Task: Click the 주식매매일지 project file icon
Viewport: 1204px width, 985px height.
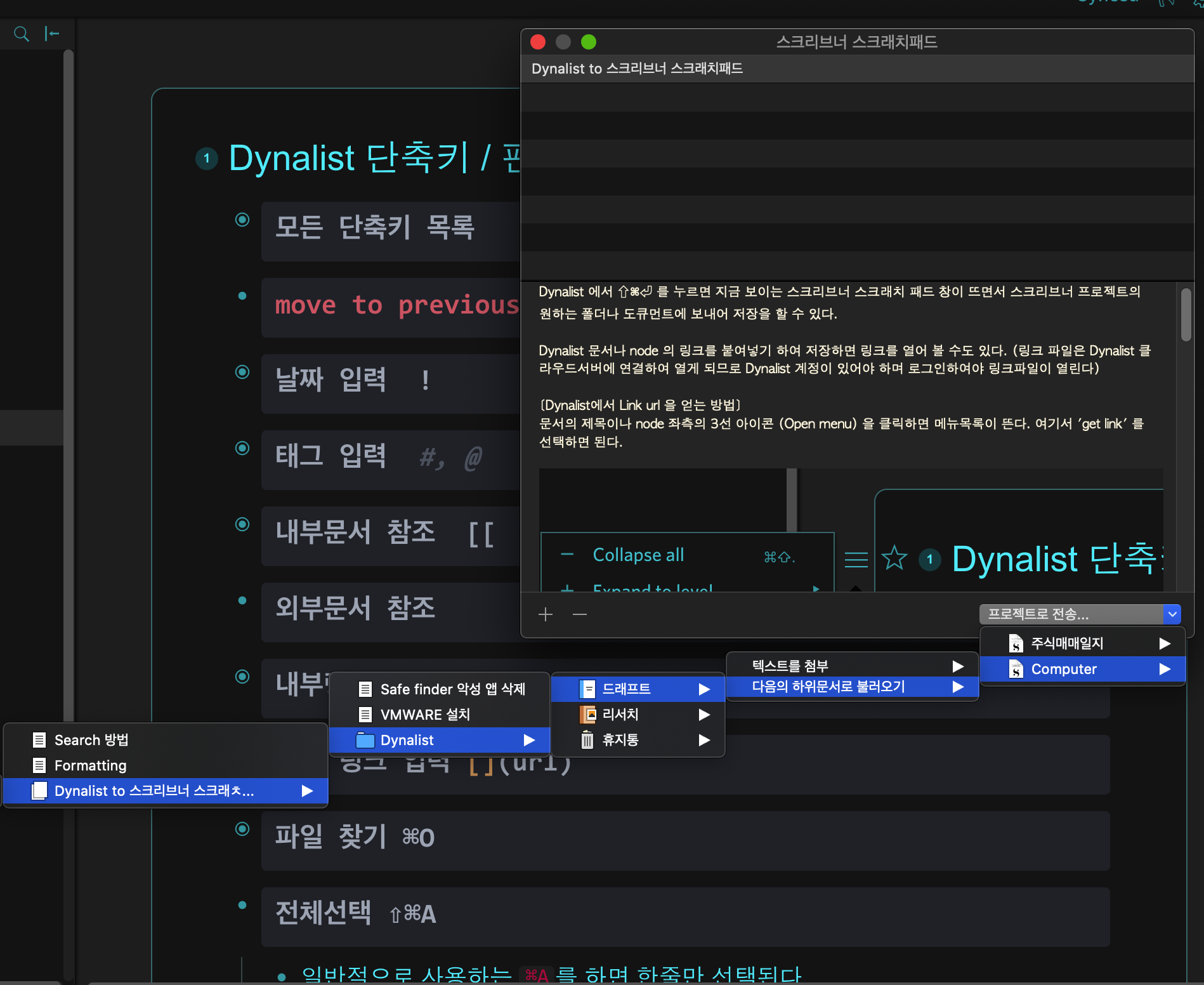Action: coord(1016,644)
